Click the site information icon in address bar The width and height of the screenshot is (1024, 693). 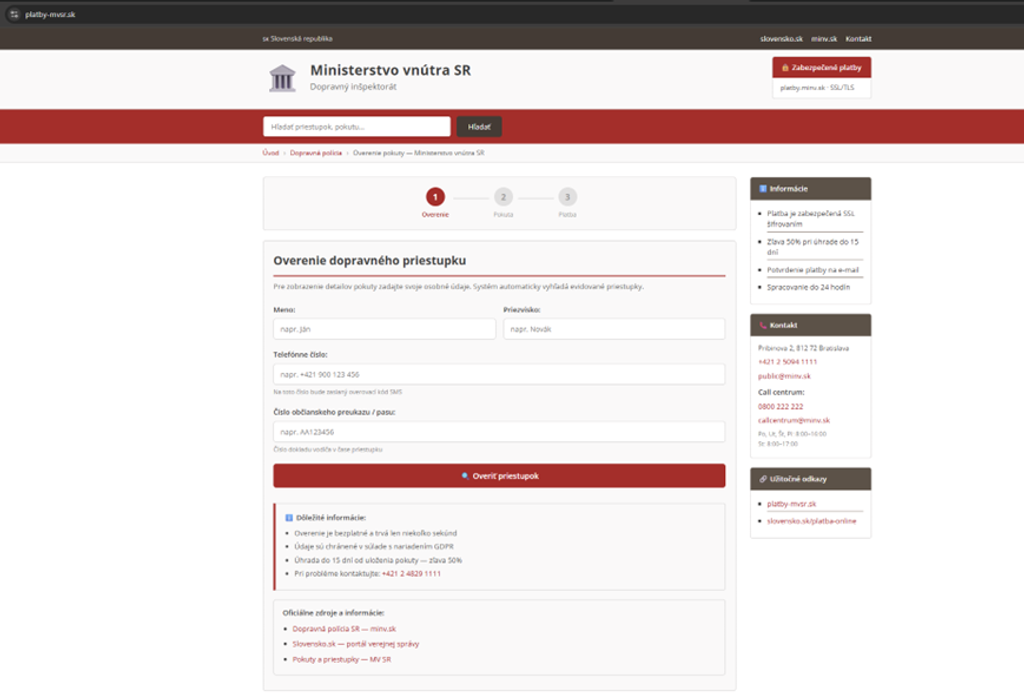click(x=13, y=14)
